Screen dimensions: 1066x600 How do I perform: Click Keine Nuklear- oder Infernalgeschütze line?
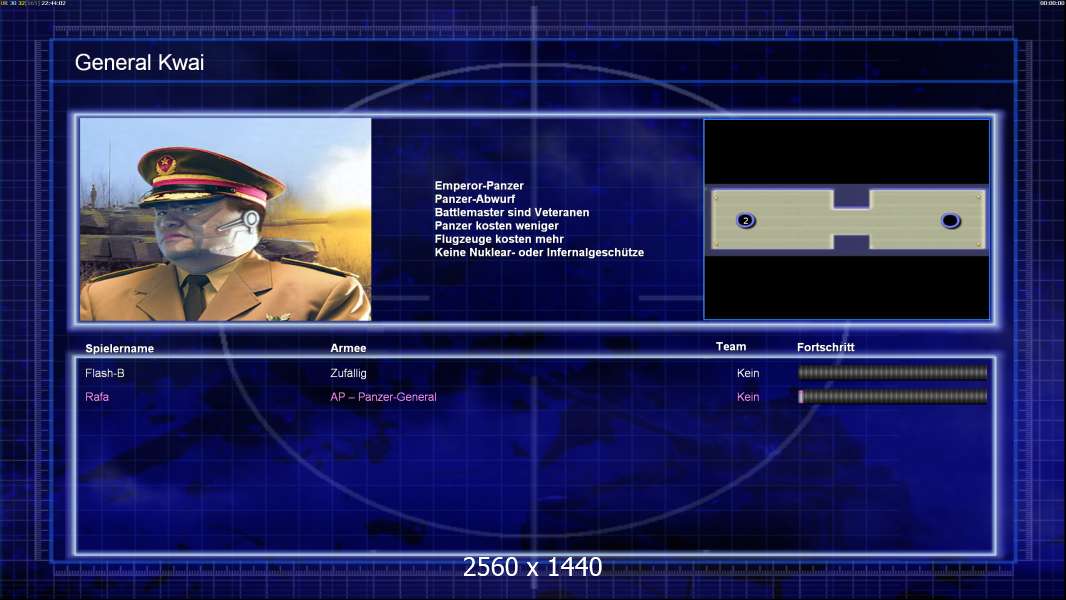click(539, 252)
